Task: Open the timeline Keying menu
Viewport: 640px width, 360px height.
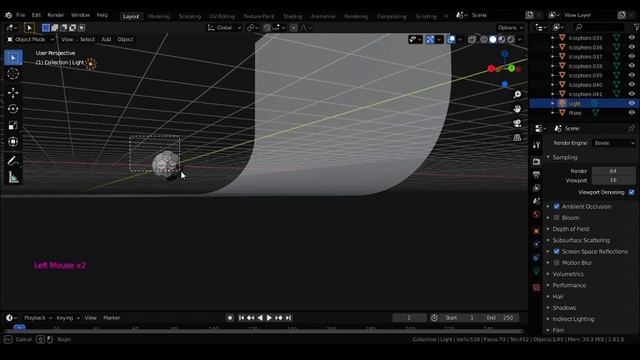Action: click(68, 318)
